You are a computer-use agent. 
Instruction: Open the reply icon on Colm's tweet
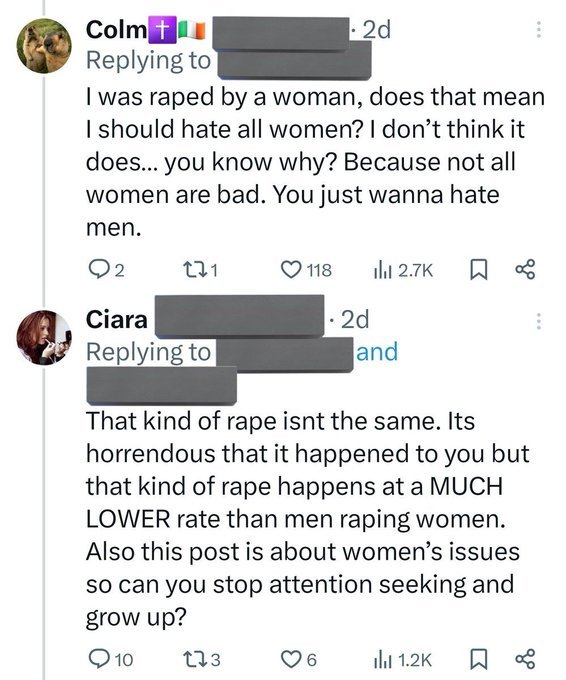(x=96, y=270)
